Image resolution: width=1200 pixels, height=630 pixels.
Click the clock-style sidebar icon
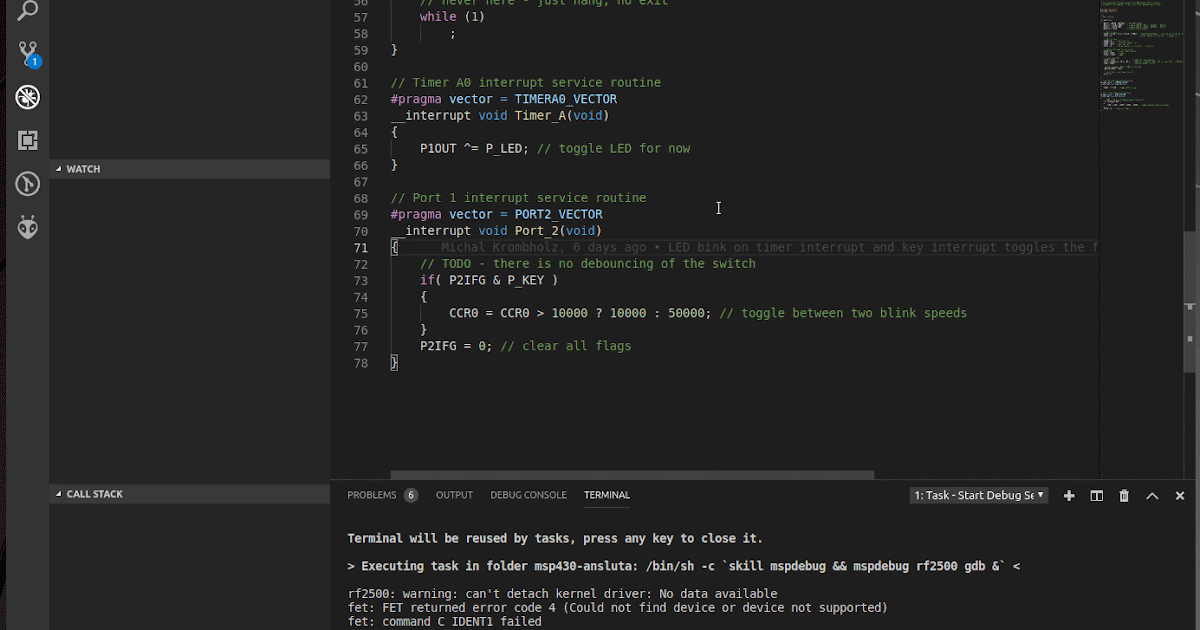click(x=26, y=184)
